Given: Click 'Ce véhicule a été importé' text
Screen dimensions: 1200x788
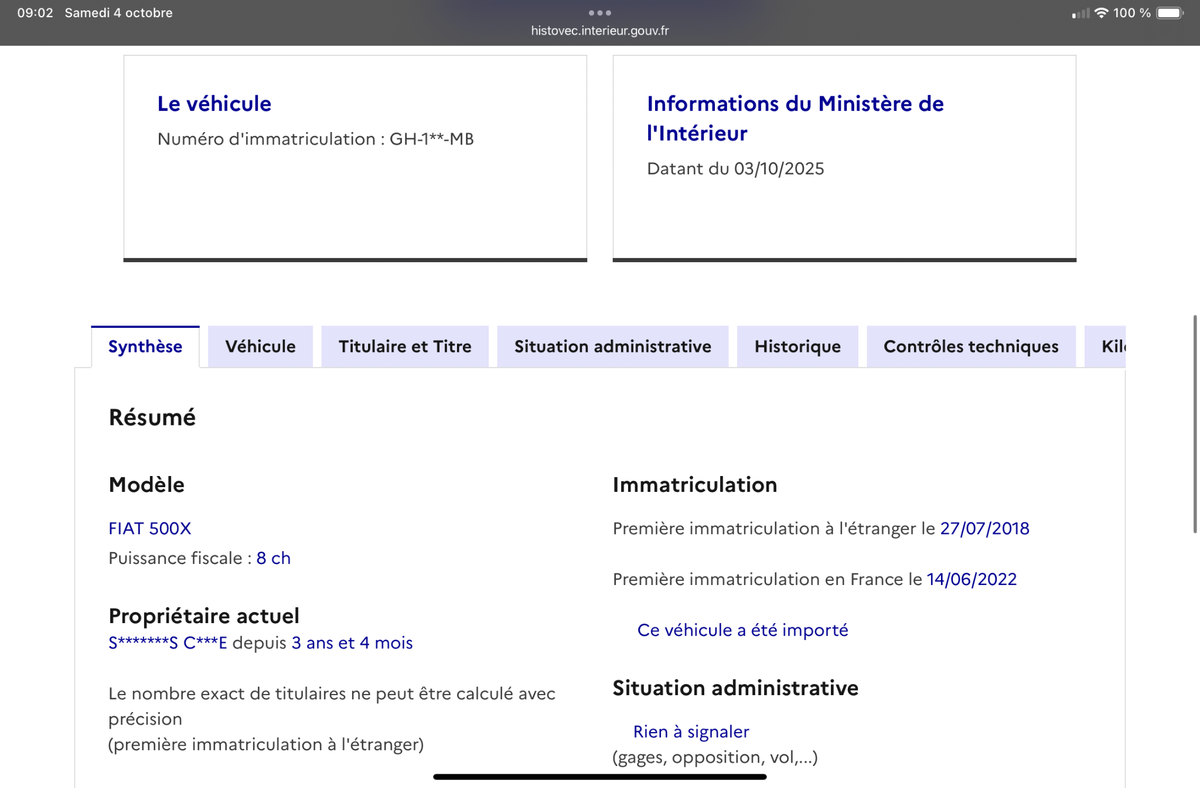Looking at the screenshot, I should tap(742, 630).
